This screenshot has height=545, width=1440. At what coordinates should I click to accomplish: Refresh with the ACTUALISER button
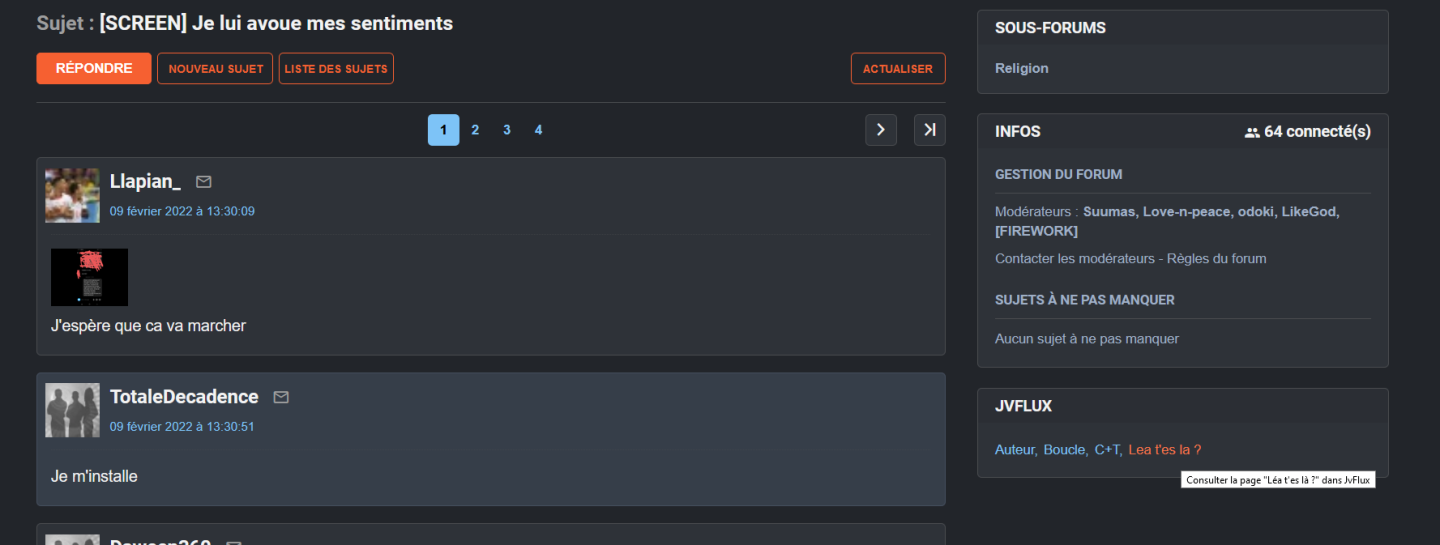tap(898, 69)
